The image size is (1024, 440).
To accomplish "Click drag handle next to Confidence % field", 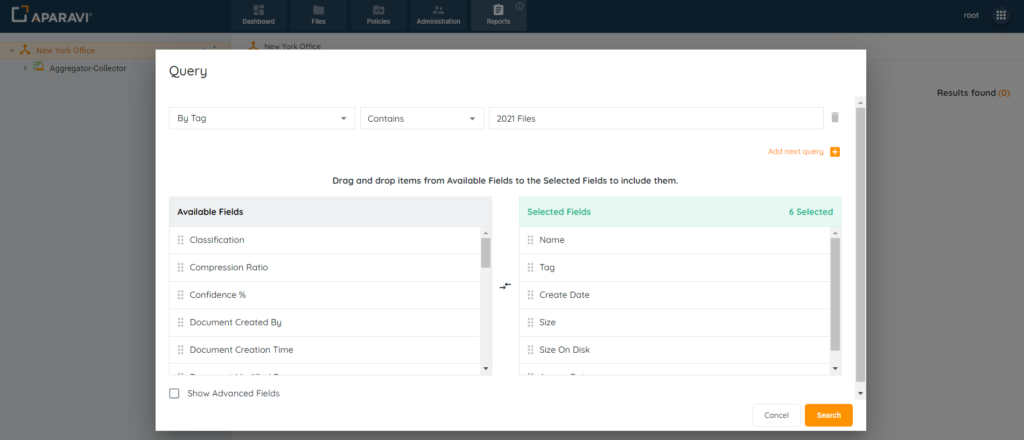I will (x=181, y=295).
